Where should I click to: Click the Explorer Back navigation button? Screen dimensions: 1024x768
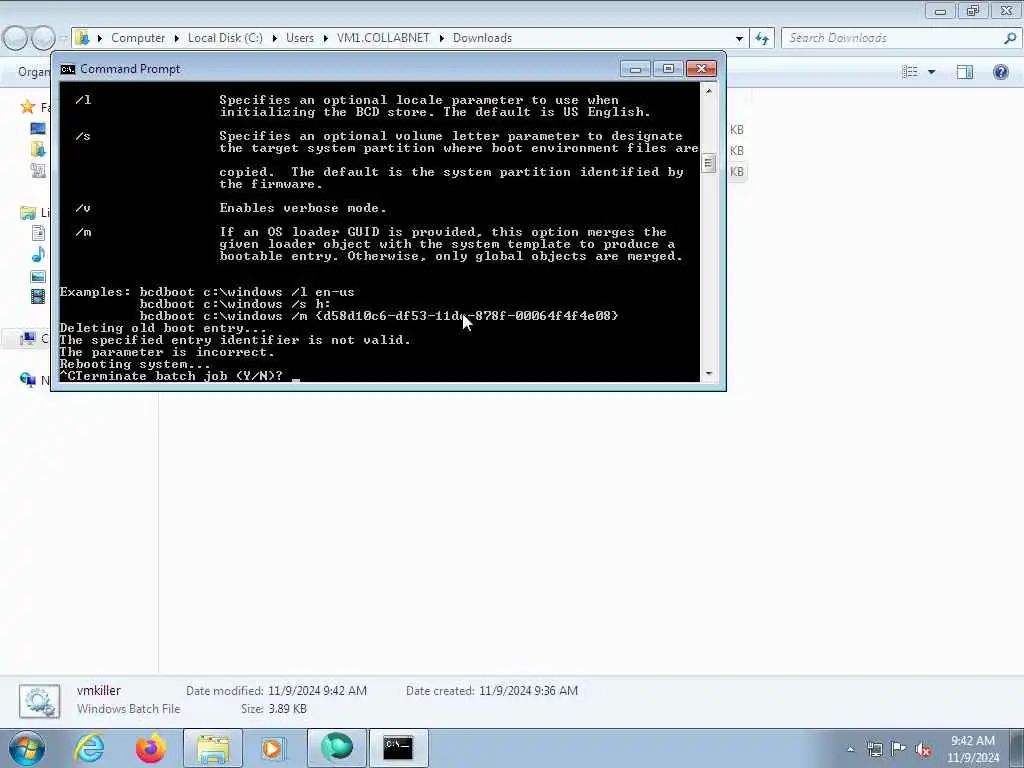click(15, 39)
